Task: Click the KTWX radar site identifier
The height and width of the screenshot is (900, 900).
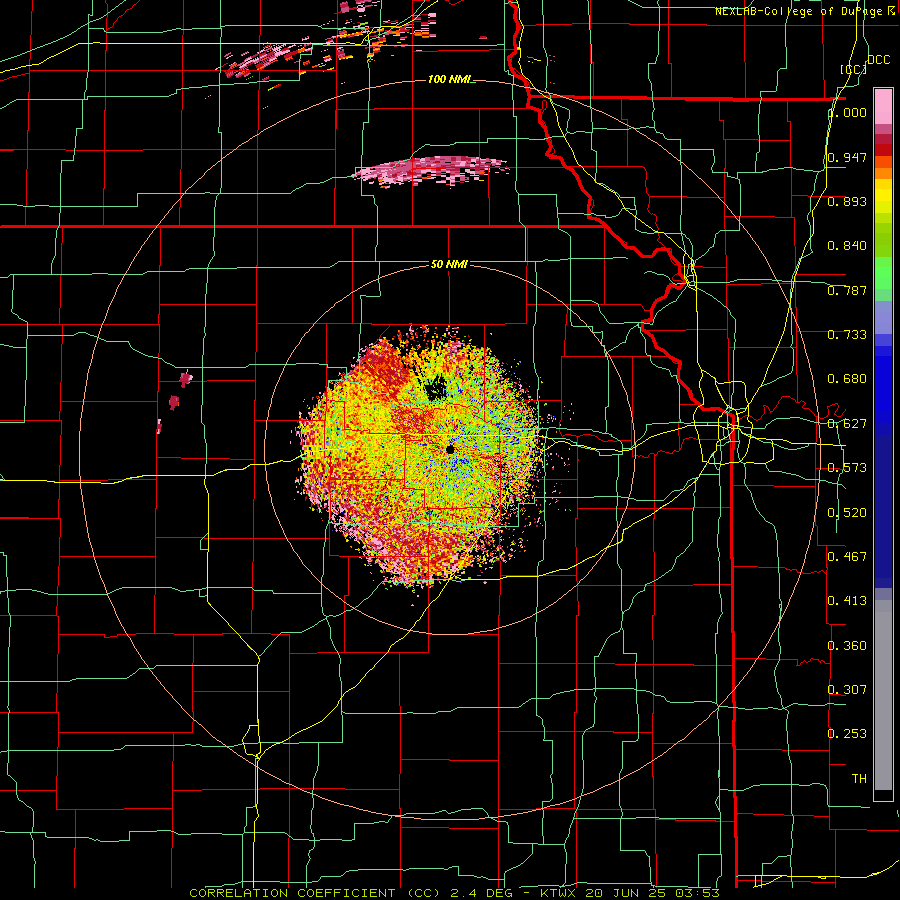Action: click(558, 893)
